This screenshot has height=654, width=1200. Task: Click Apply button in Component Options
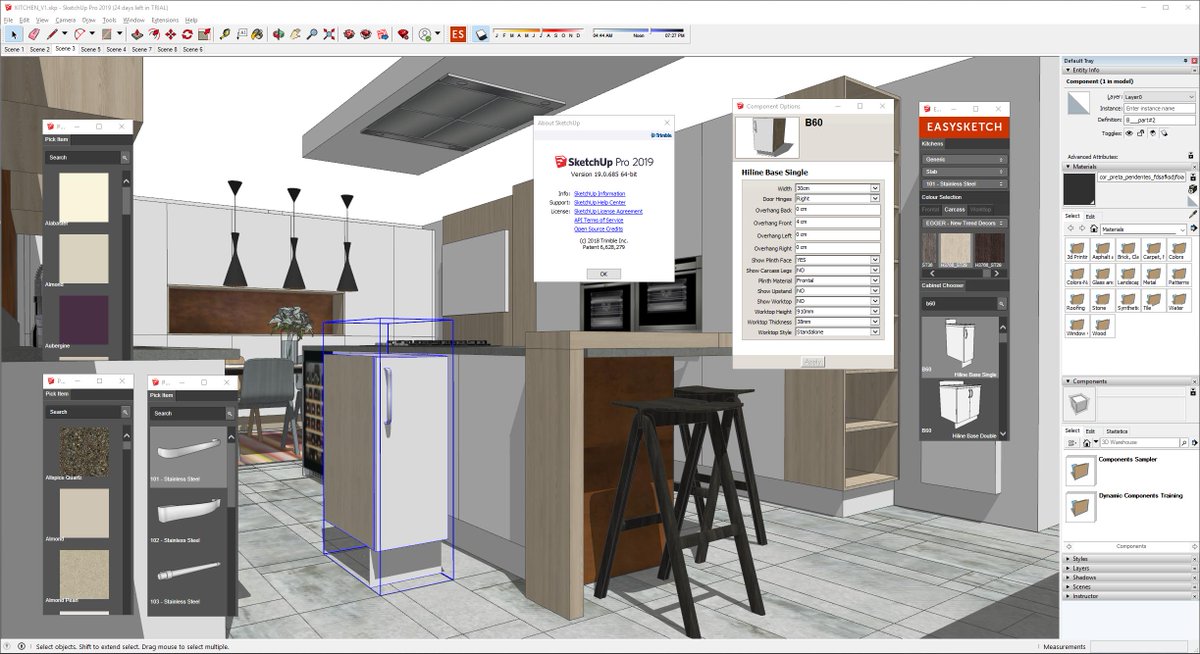tap(813, 361)
